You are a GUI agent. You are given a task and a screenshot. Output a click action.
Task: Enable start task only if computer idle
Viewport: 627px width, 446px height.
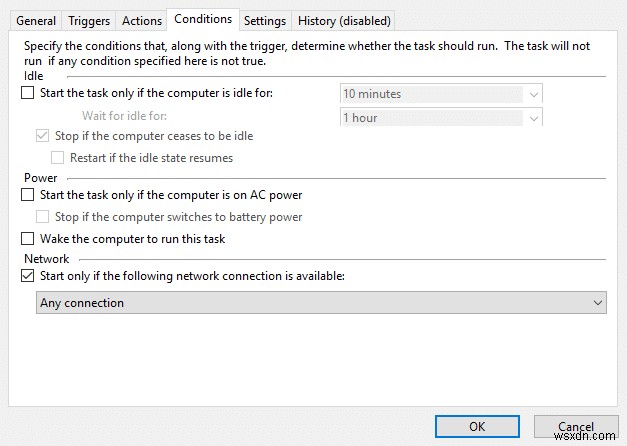tap(27, 94)
